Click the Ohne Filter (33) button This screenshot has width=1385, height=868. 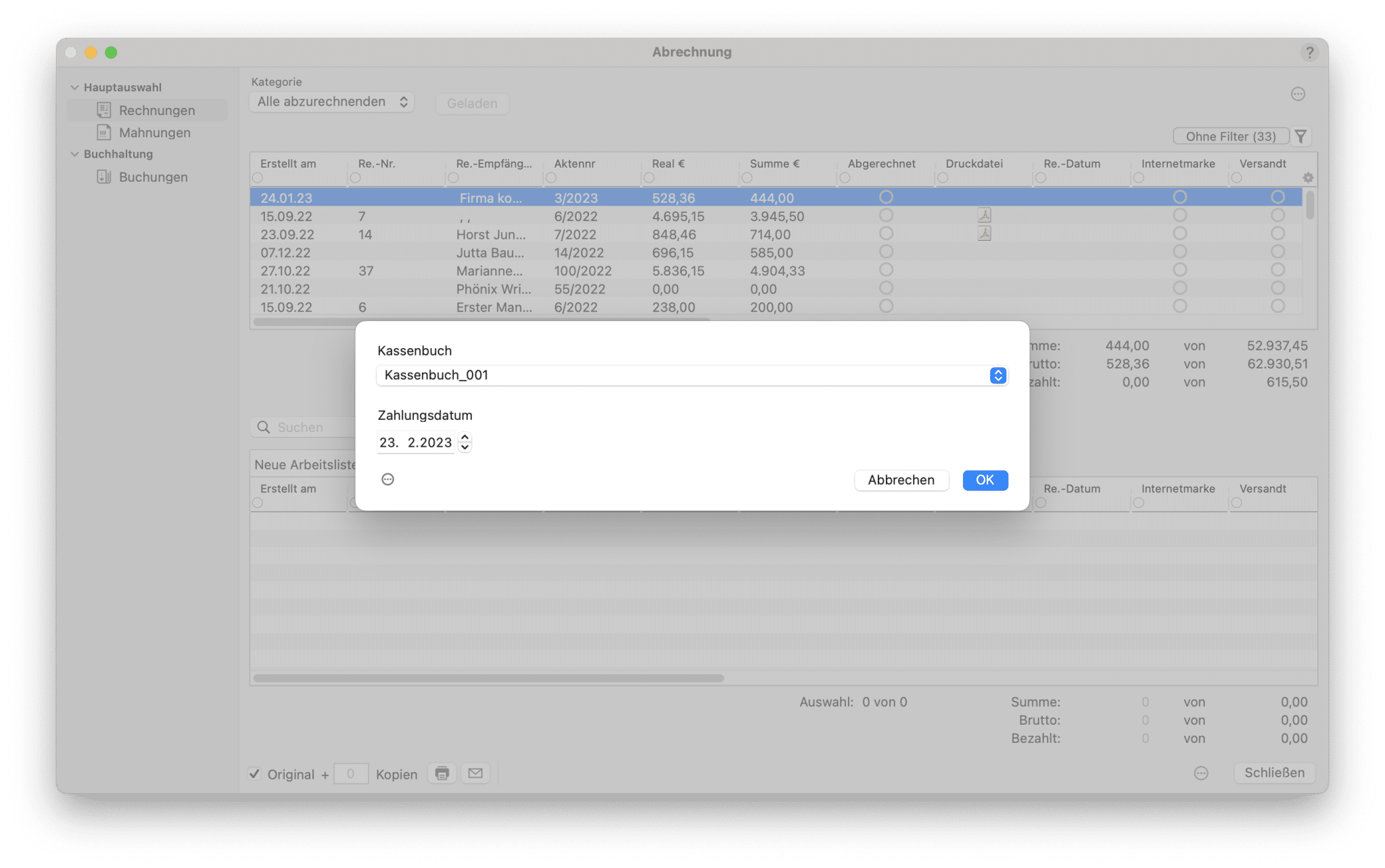(x=1231, y=137)
